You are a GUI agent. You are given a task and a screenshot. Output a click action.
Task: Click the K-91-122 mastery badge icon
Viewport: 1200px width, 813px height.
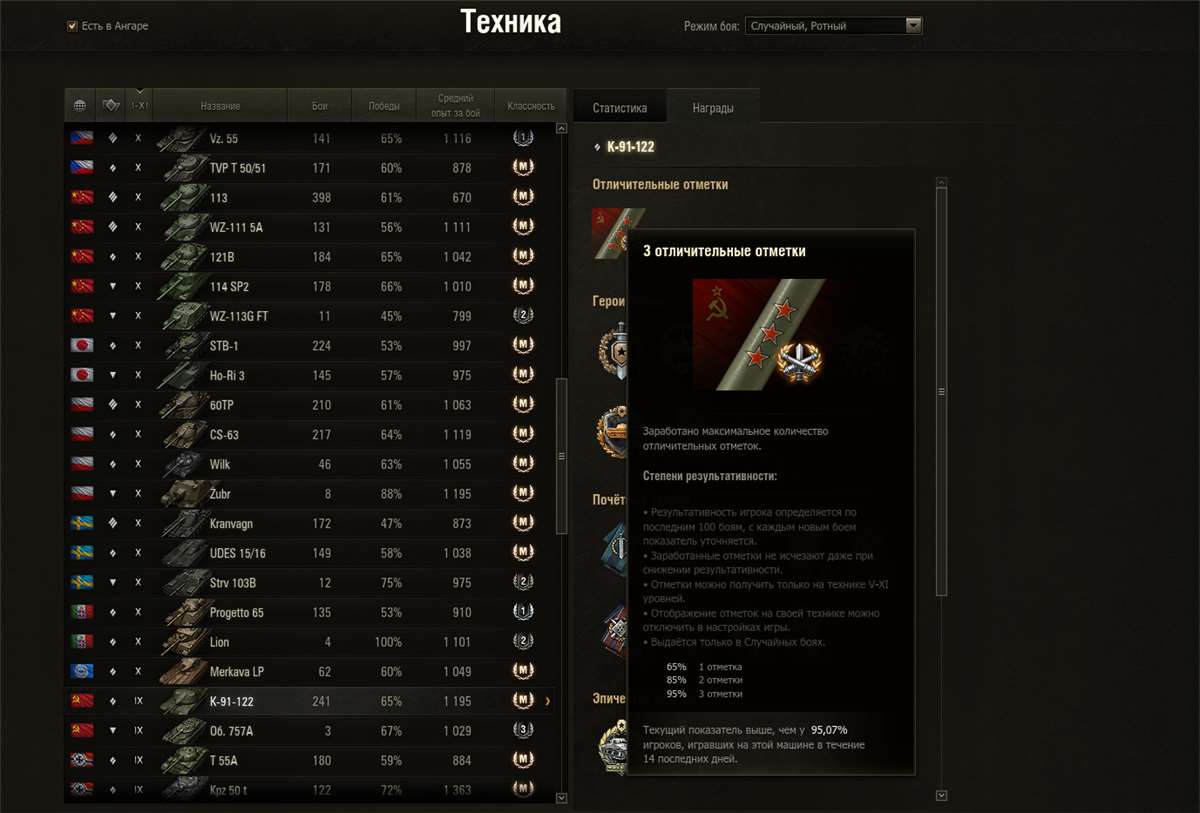[x=522, y=701]
